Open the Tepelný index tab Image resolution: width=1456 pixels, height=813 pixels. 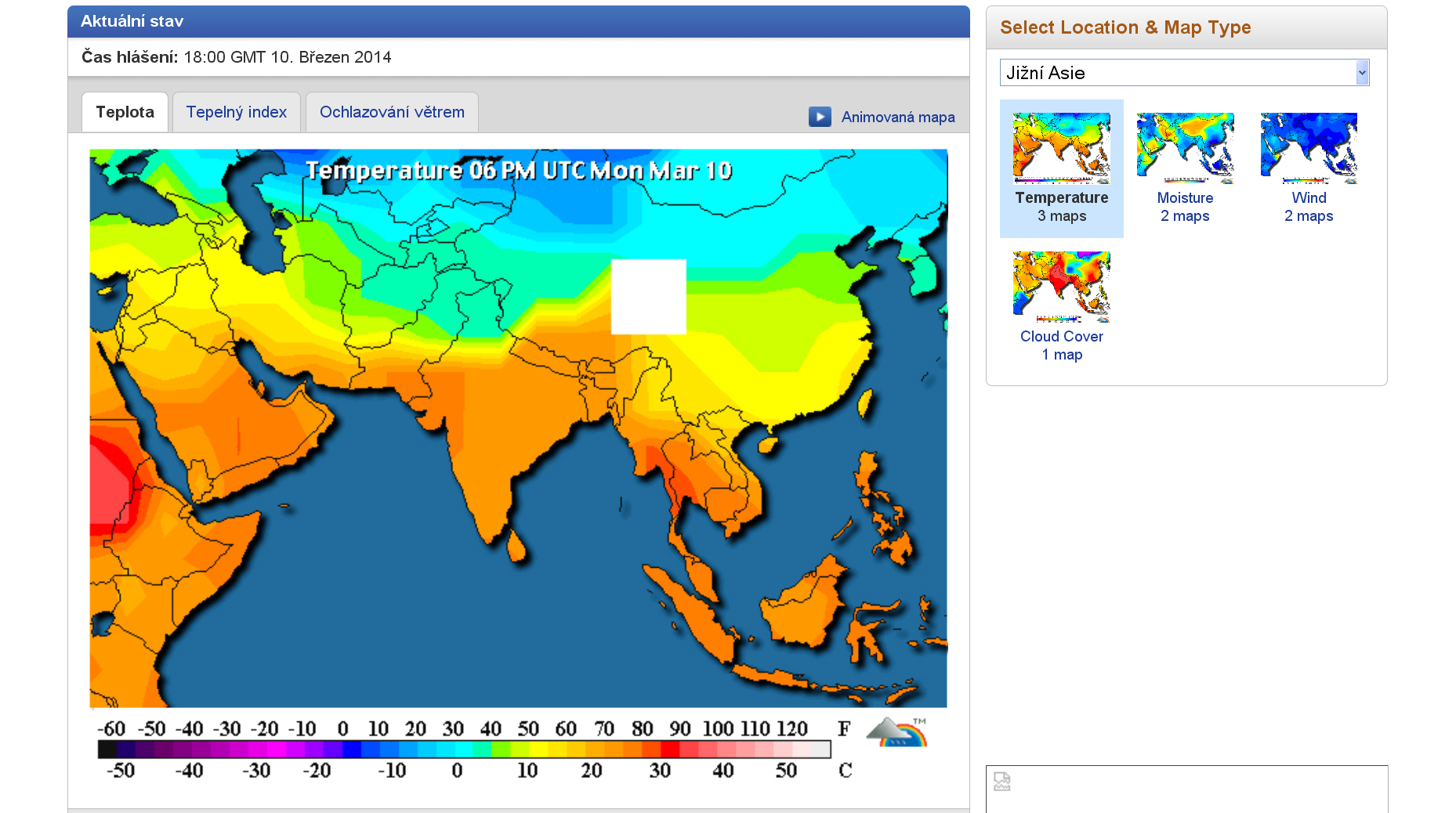click(236, 113)
